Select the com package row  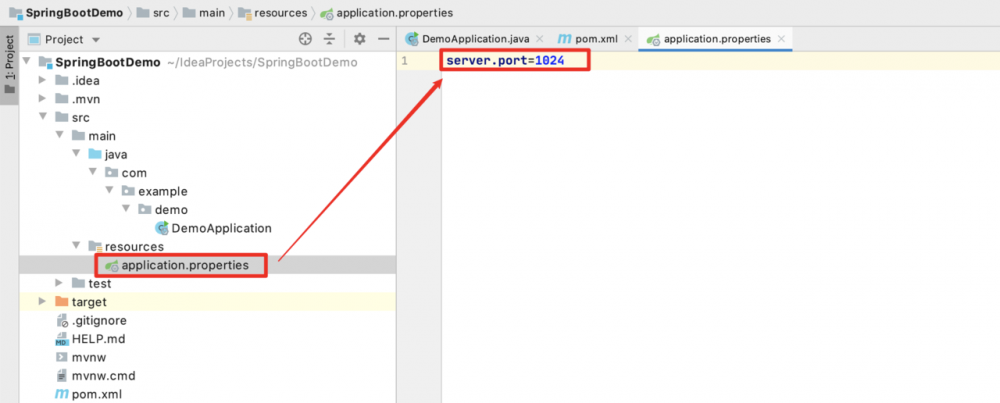tap(208, 173)
